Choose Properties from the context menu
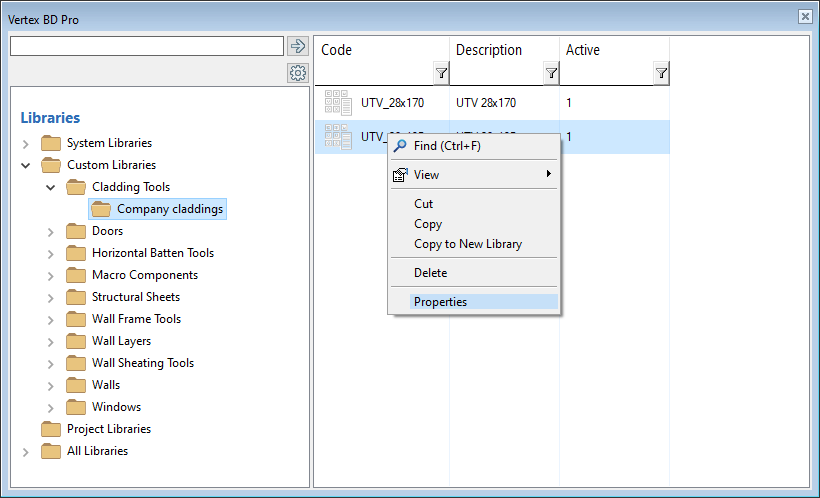The image size is (820, 498). click(440, 302)
